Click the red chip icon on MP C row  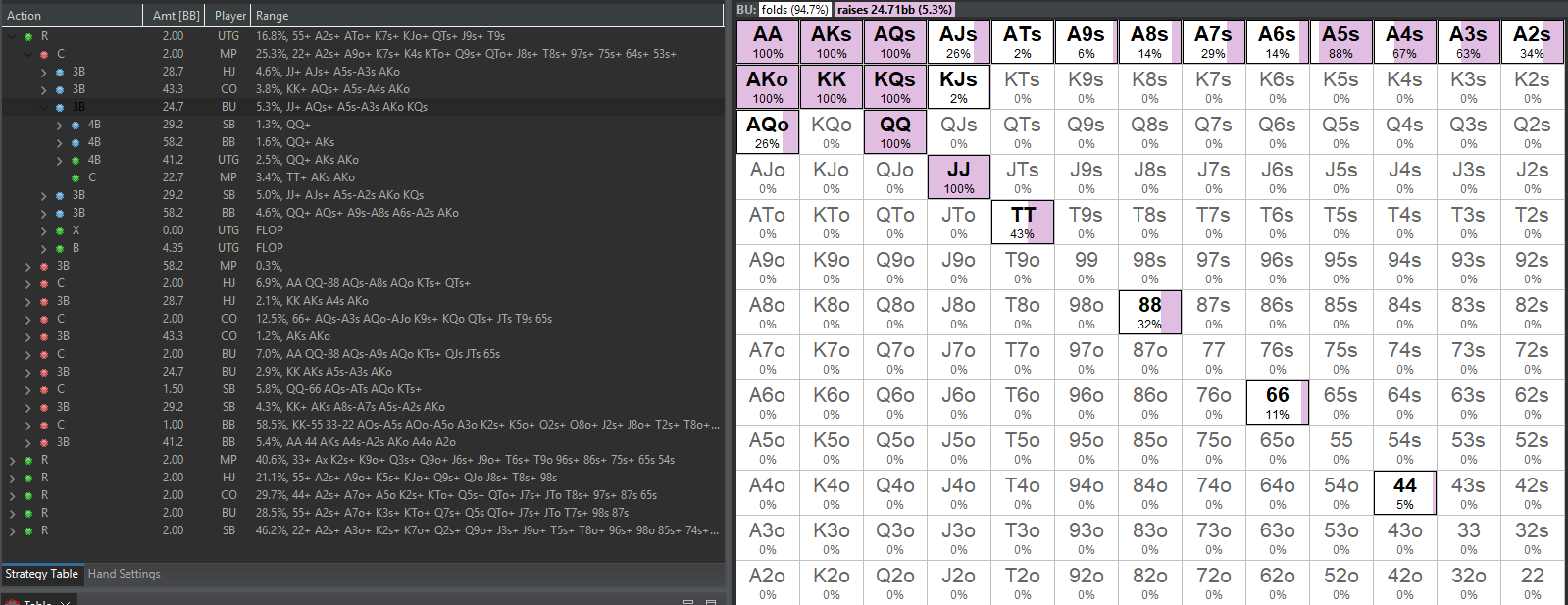click(x=44, y=54)
